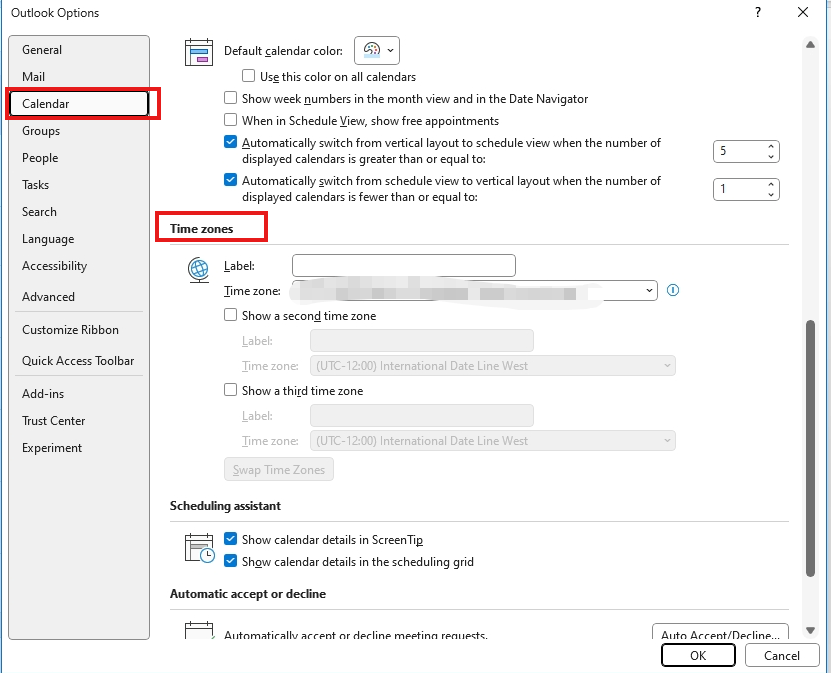Image resolution: width=831 pixels, height=673 pixels.
Task: Enable Show week numbers in month view
Action: 230,98
